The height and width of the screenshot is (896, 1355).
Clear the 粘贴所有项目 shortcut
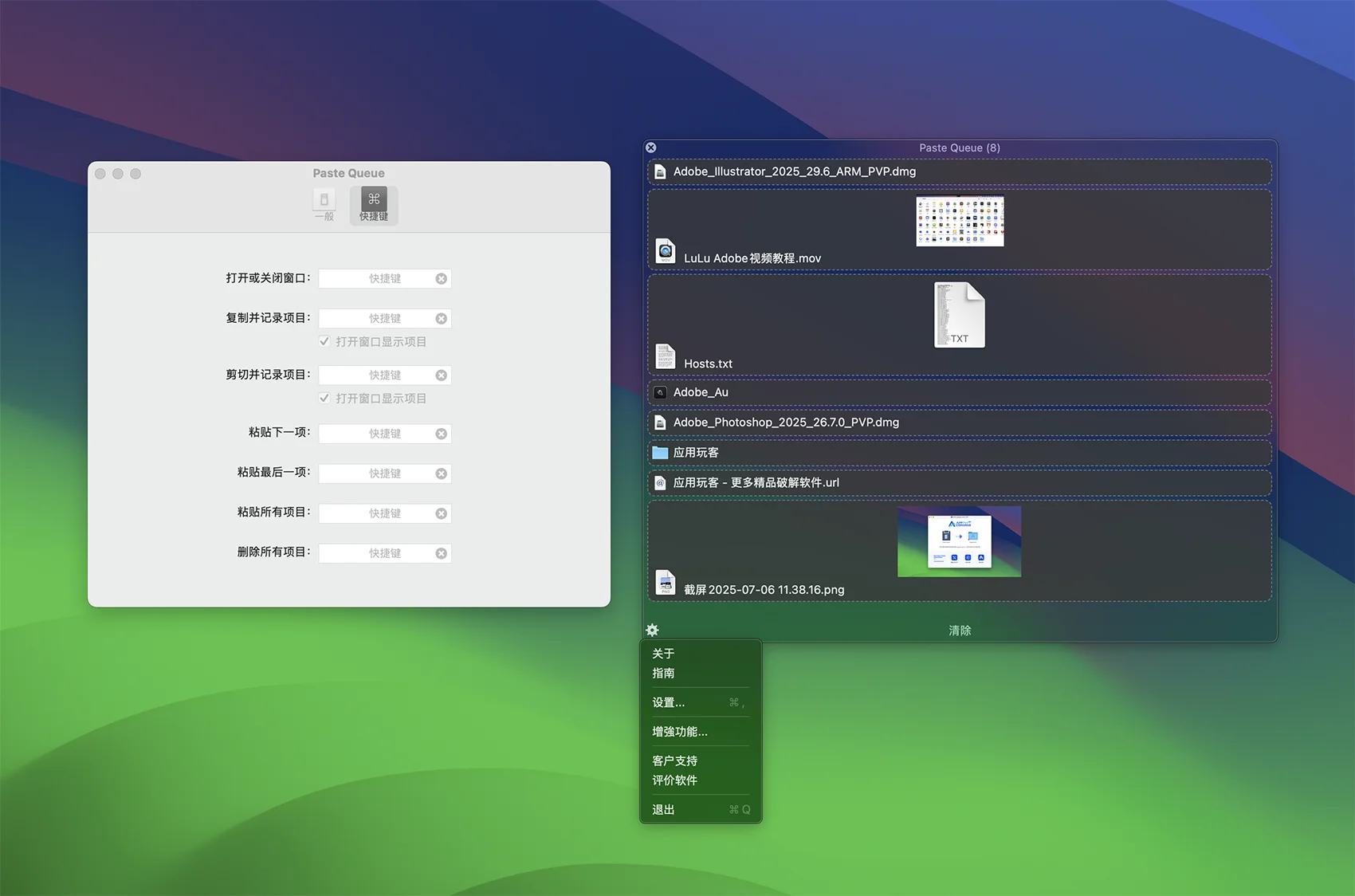point(441,513)
